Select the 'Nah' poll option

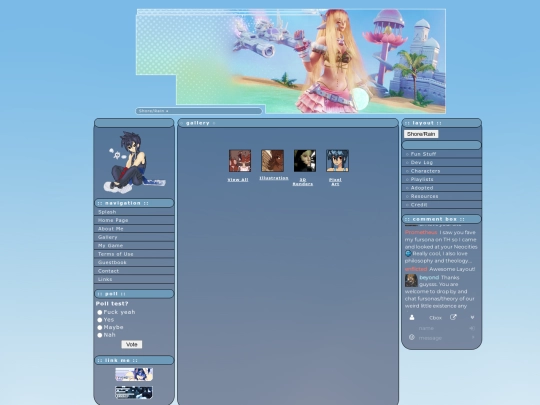coord(100,335)
